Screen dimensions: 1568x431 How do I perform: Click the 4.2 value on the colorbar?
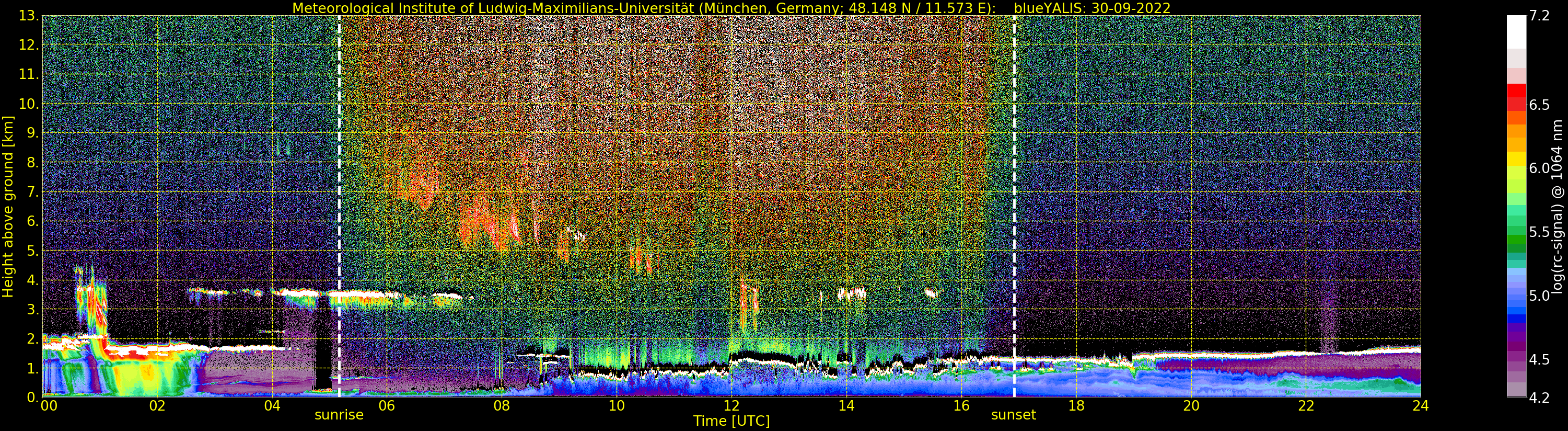point(1539,398)
